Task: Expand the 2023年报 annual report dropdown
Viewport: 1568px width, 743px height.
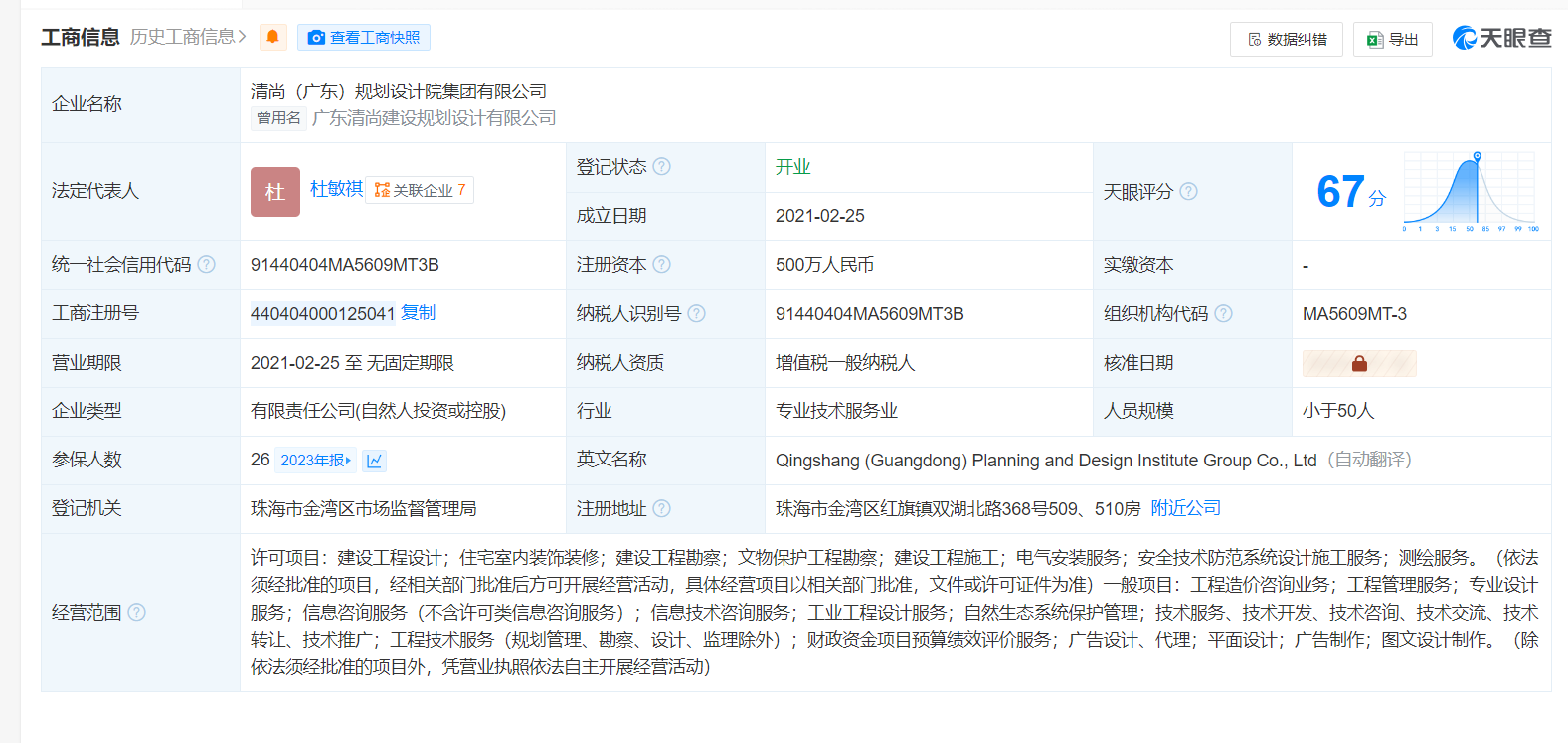Action: [315, 461]
